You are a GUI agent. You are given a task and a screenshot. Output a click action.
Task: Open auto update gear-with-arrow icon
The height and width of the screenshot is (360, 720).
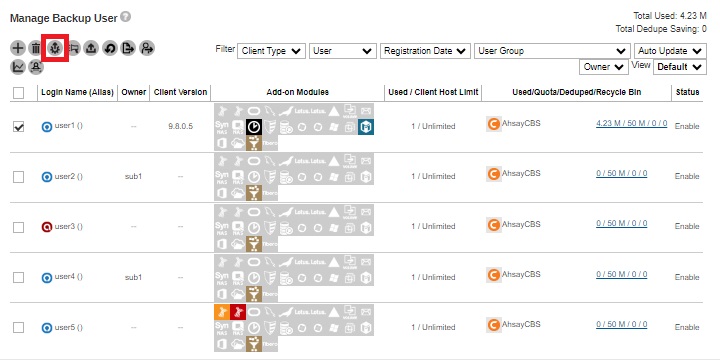[55, 48]
